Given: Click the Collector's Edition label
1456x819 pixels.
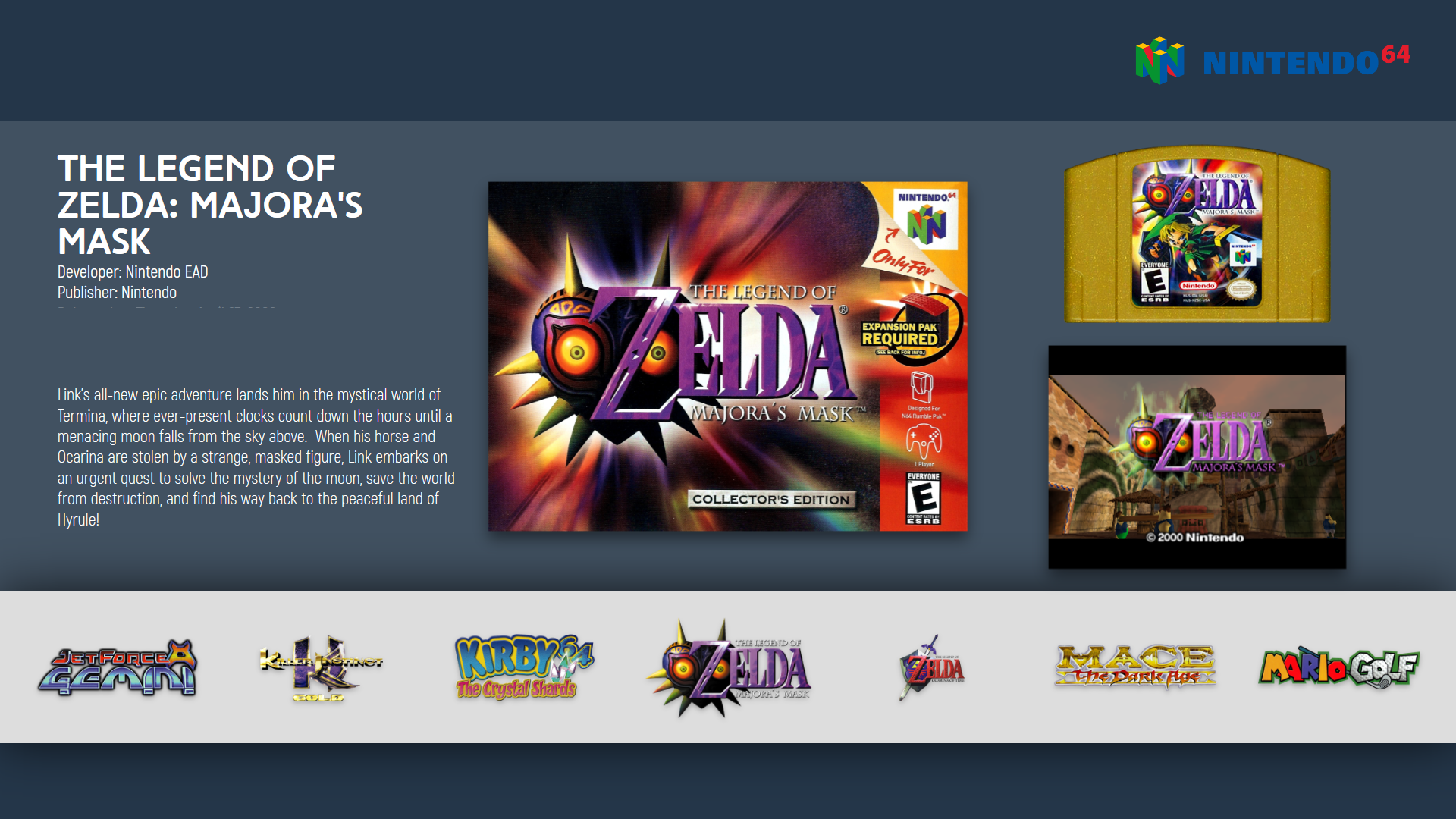Looking at the screenshot, I should click(x=771, y=499).
